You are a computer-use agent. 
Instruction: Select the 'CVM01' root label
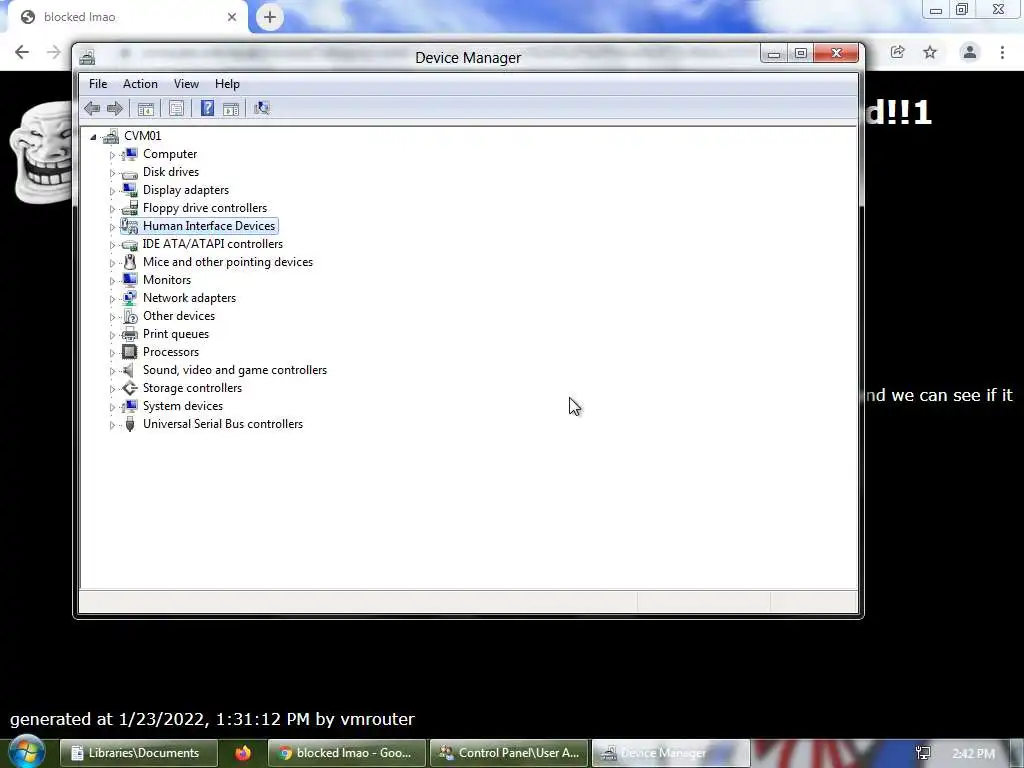click(142, 136)
